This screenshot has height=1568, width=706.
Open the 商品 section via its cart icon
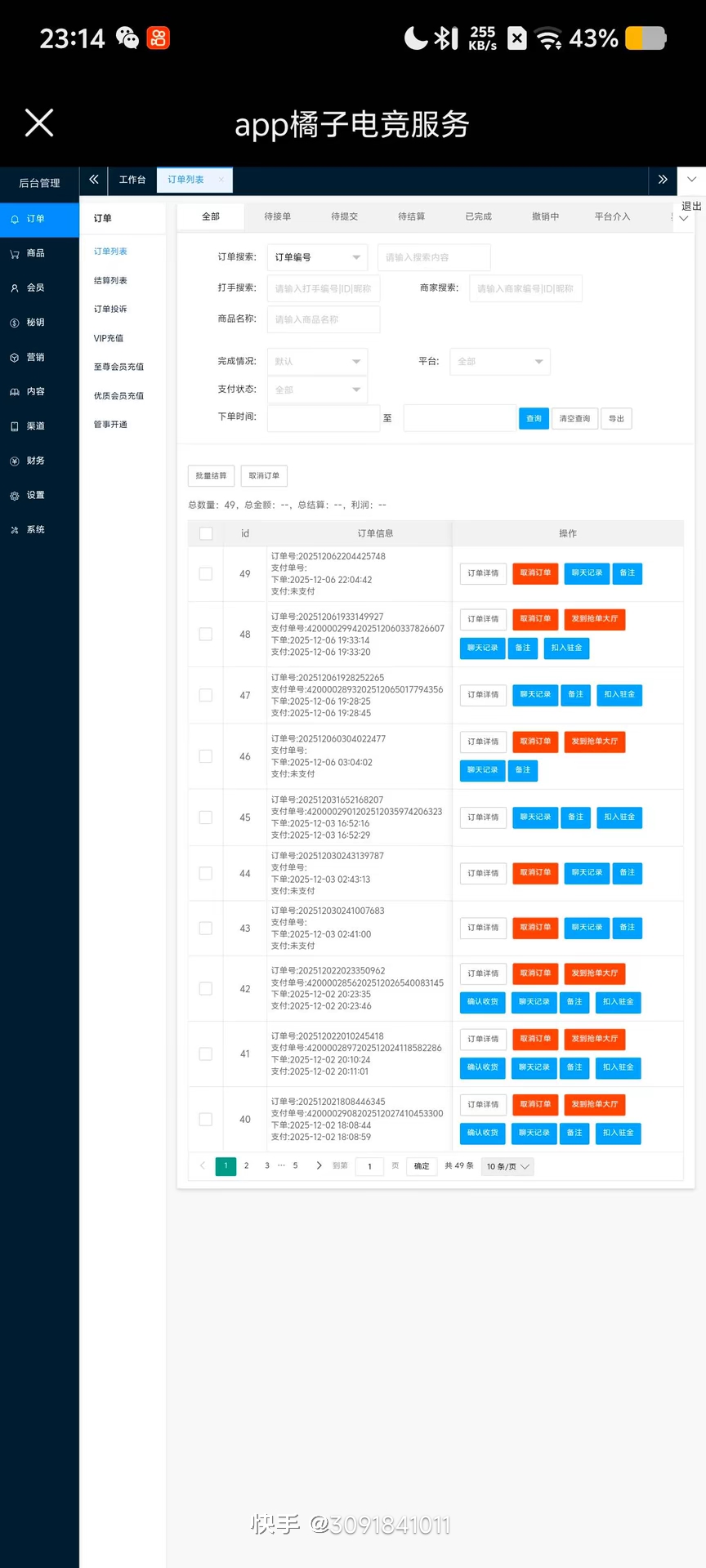(15, 254)
